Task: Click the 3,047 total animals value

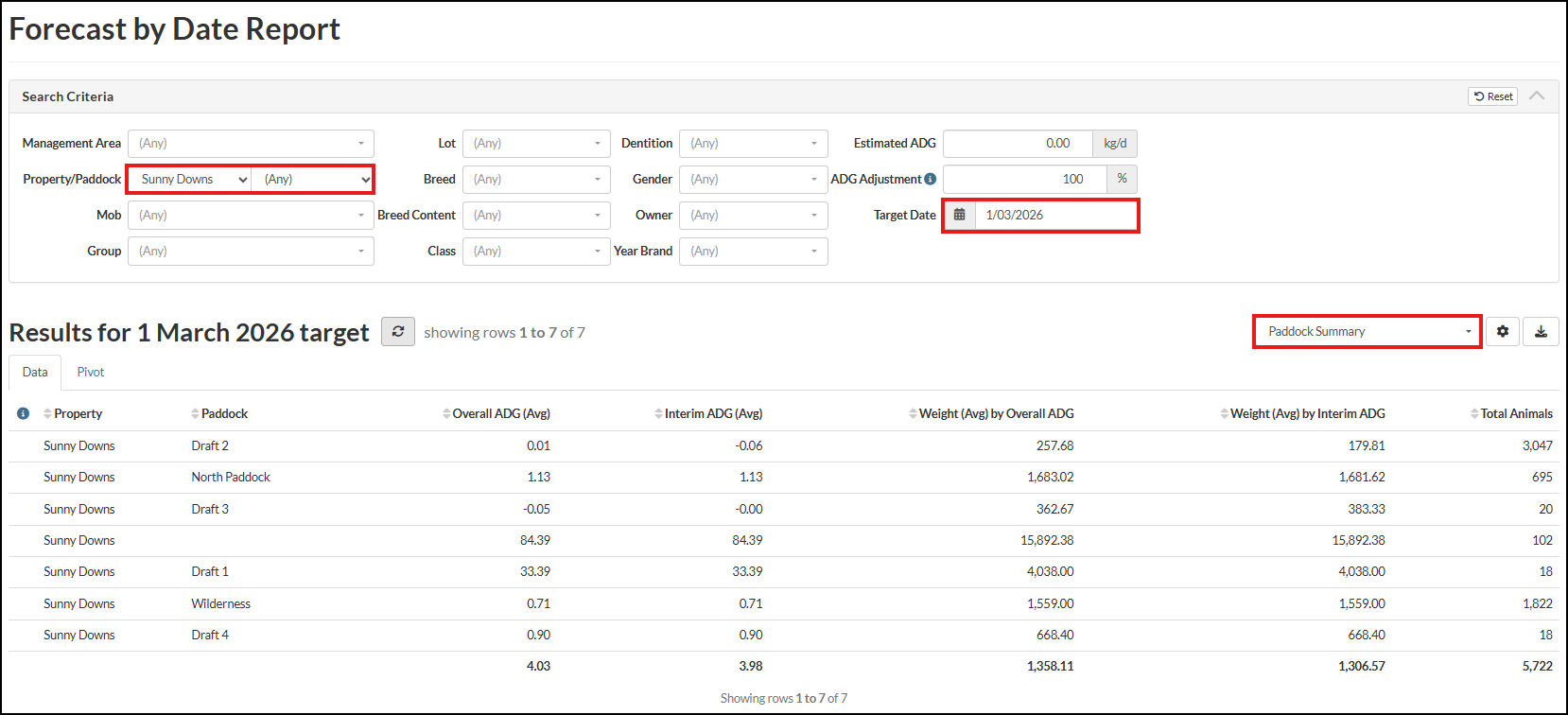Action: 1538,446
